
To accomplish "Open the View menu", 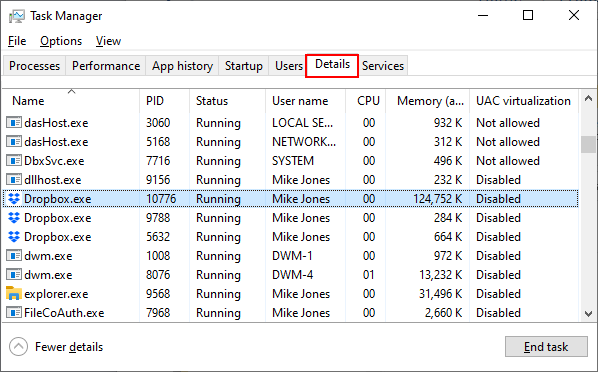I will pos(108,41).
